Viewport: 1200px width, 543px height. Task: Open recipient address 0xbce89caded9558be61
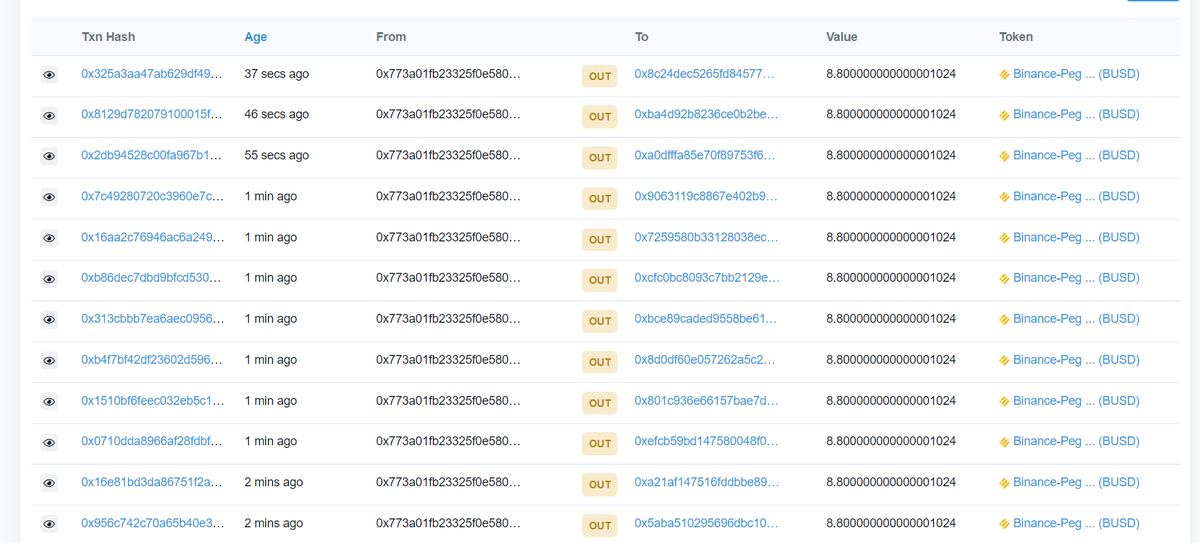[x=706, y=319]
